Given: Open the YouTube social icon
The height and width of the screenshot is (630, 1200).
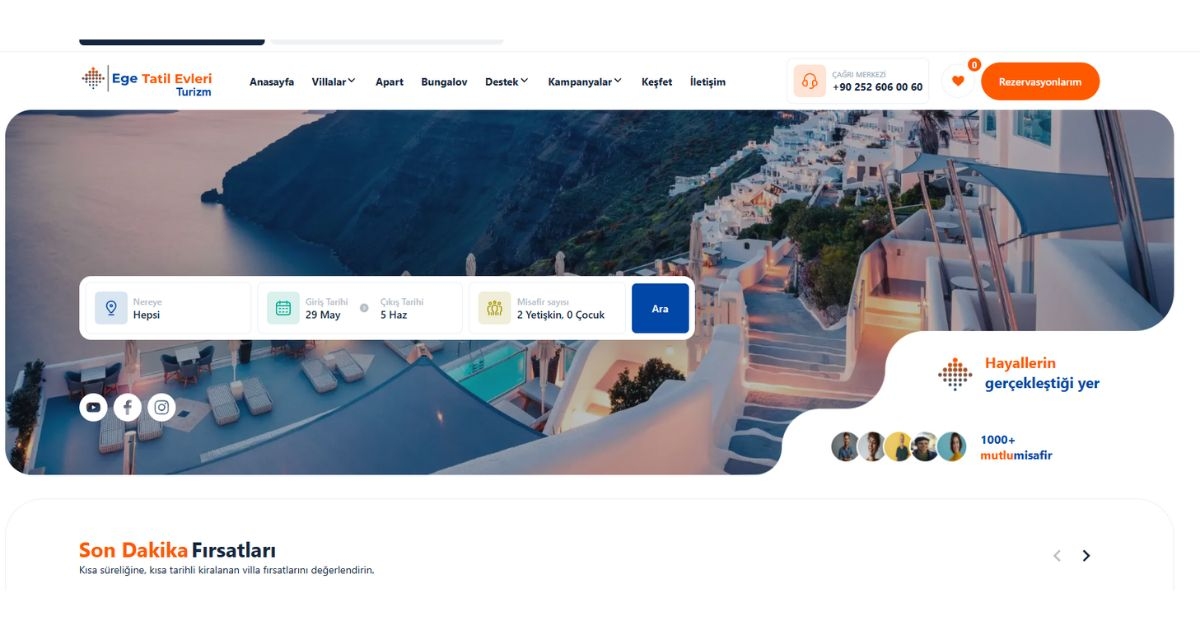Looking at the screenshot, I should pos(93,407).
